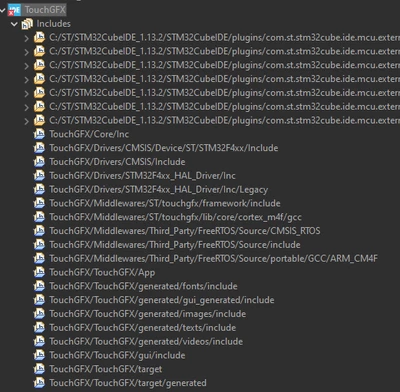Viewport: 400px width, 392px height.
Task: Click icon beside FreeRTOS/Source/include
Action: coord(39,245)
